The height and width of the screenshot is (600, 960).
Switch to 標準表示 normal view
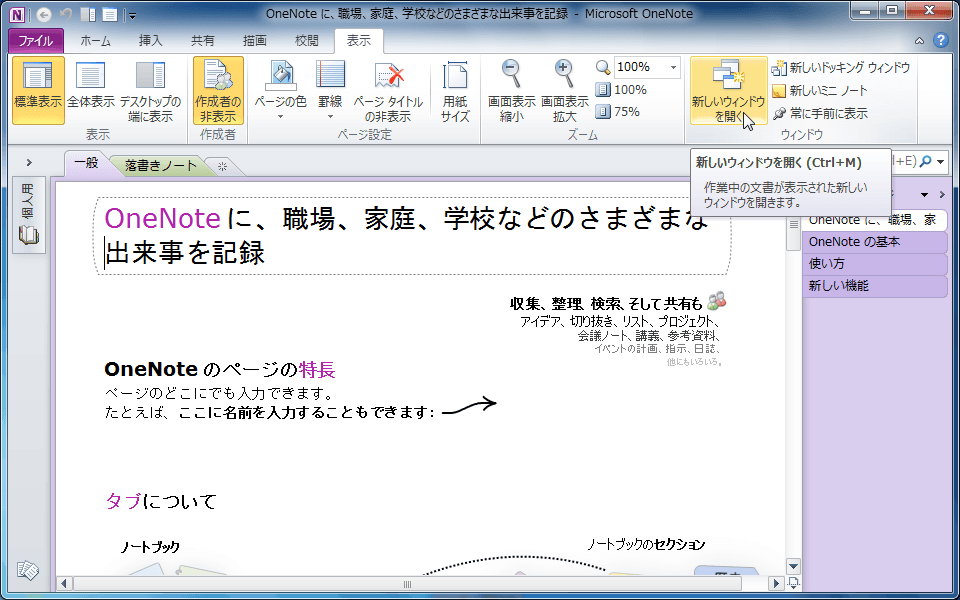point(38,91)
